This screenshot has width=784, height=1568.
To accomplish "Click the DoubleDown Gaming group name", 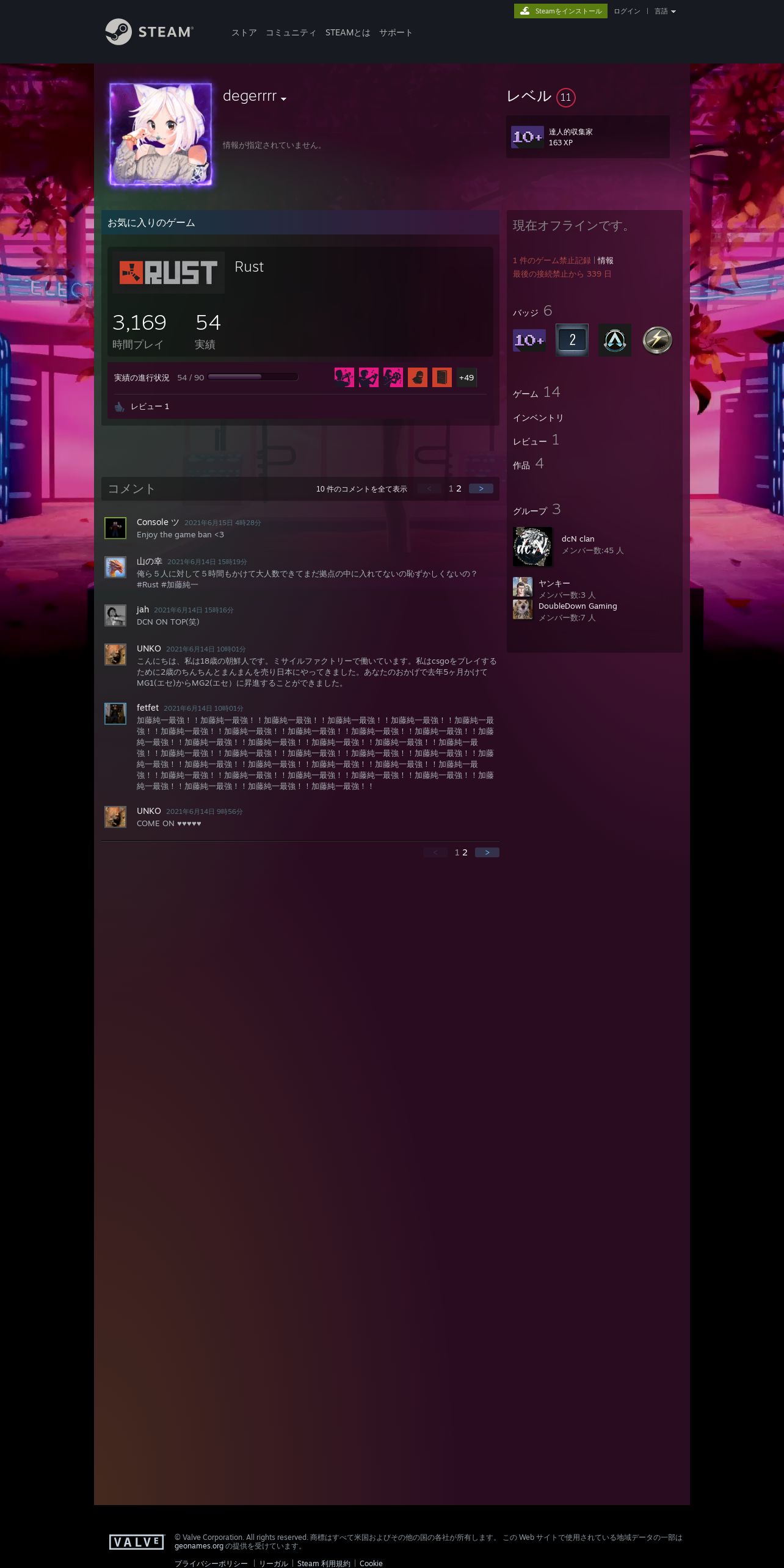I will [x=578, y=606].
